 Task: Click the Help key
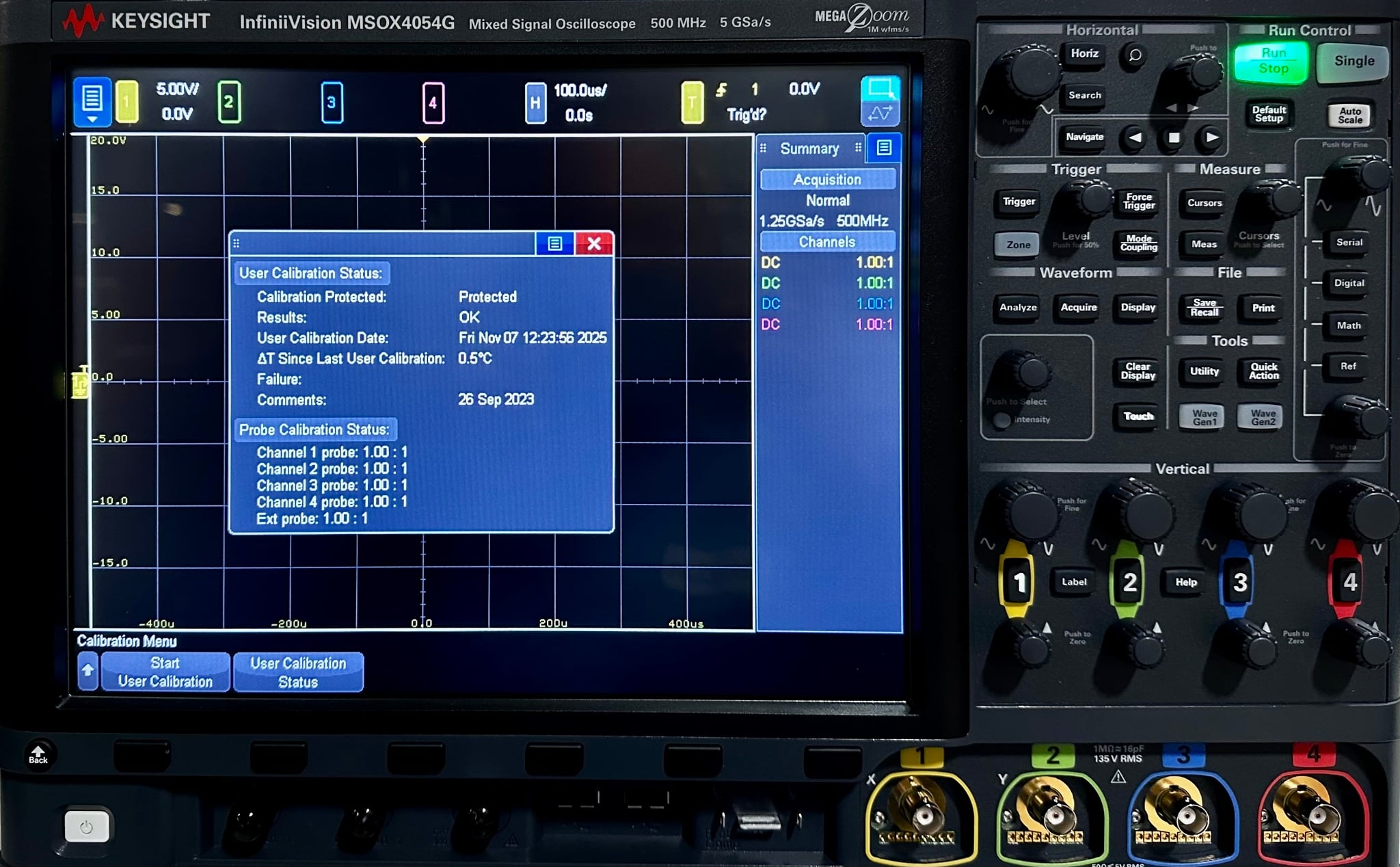(1186, 583)
